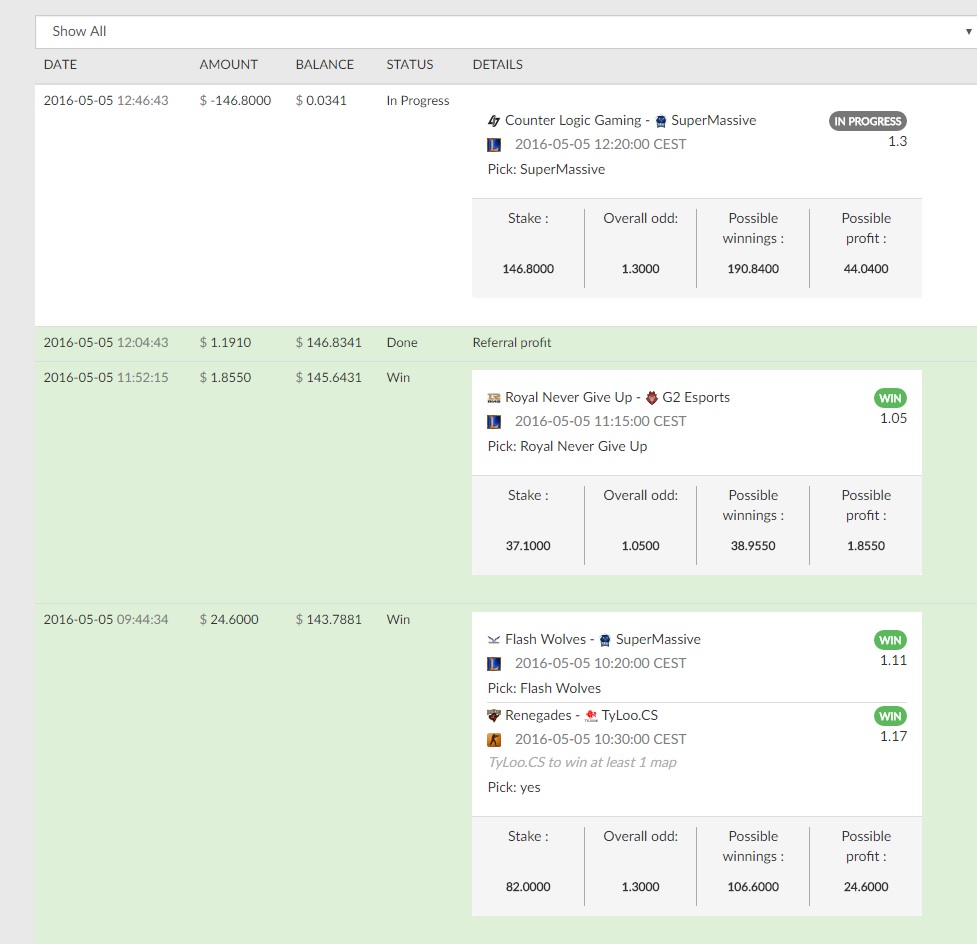Image resolution: width=977 pixels, height=944 pixels.
Task: Click the Royal Never Give Up team logo
Action: pos(493,398)
